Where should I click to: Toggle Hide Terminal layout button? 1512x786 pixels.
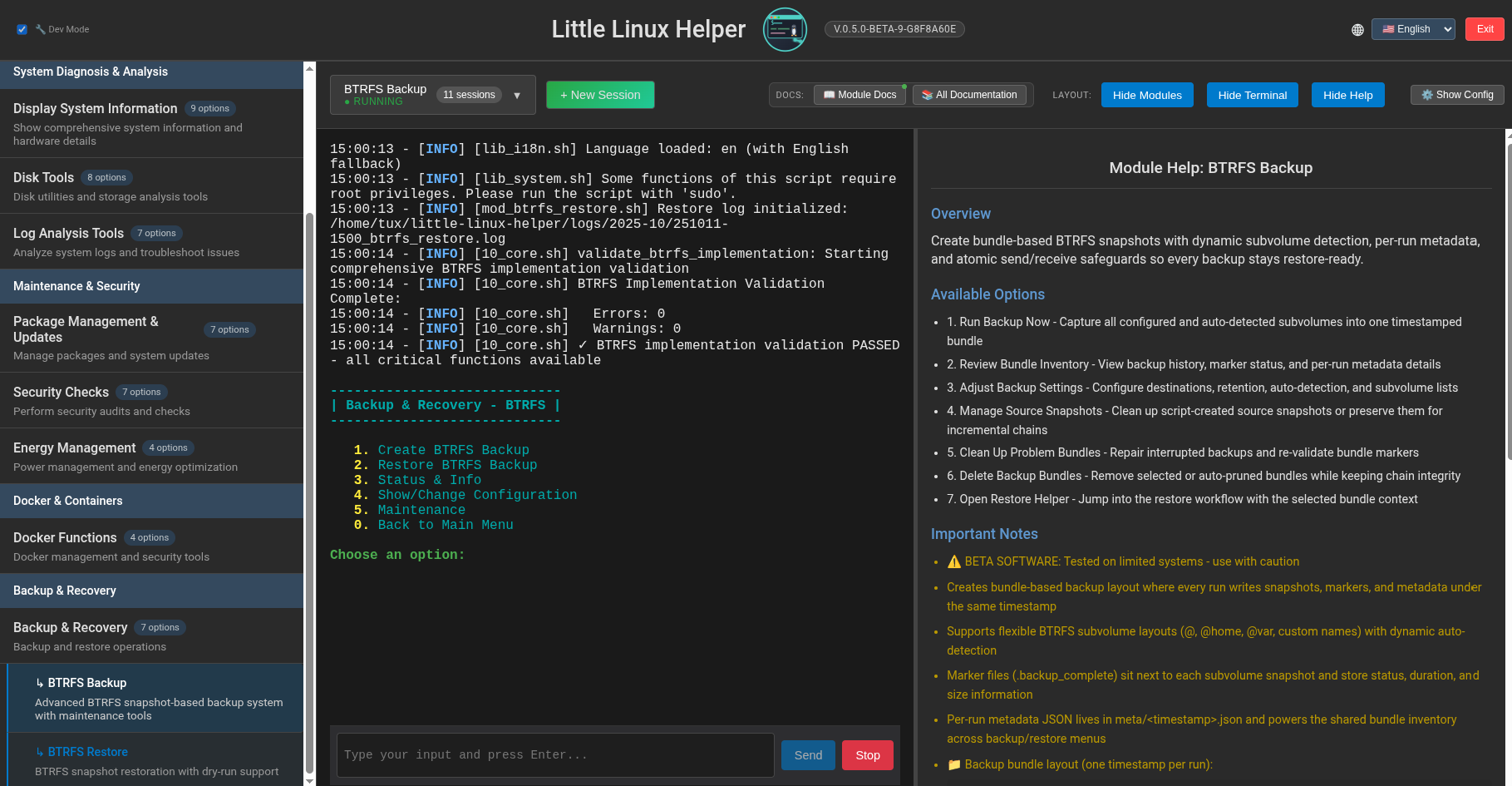coord(1252,95)
